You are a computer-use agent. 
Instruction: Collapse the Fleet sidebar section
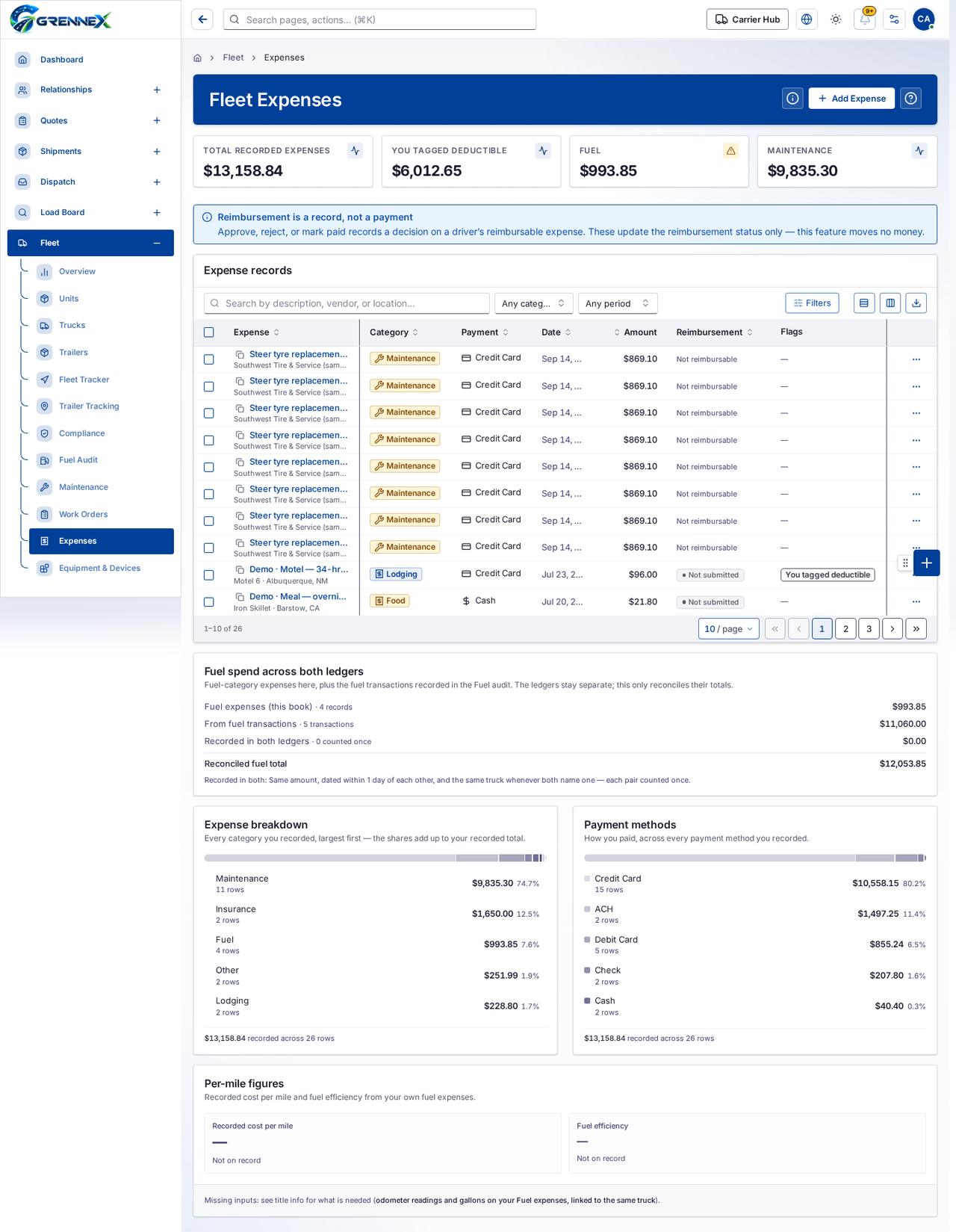coord(157,243)
